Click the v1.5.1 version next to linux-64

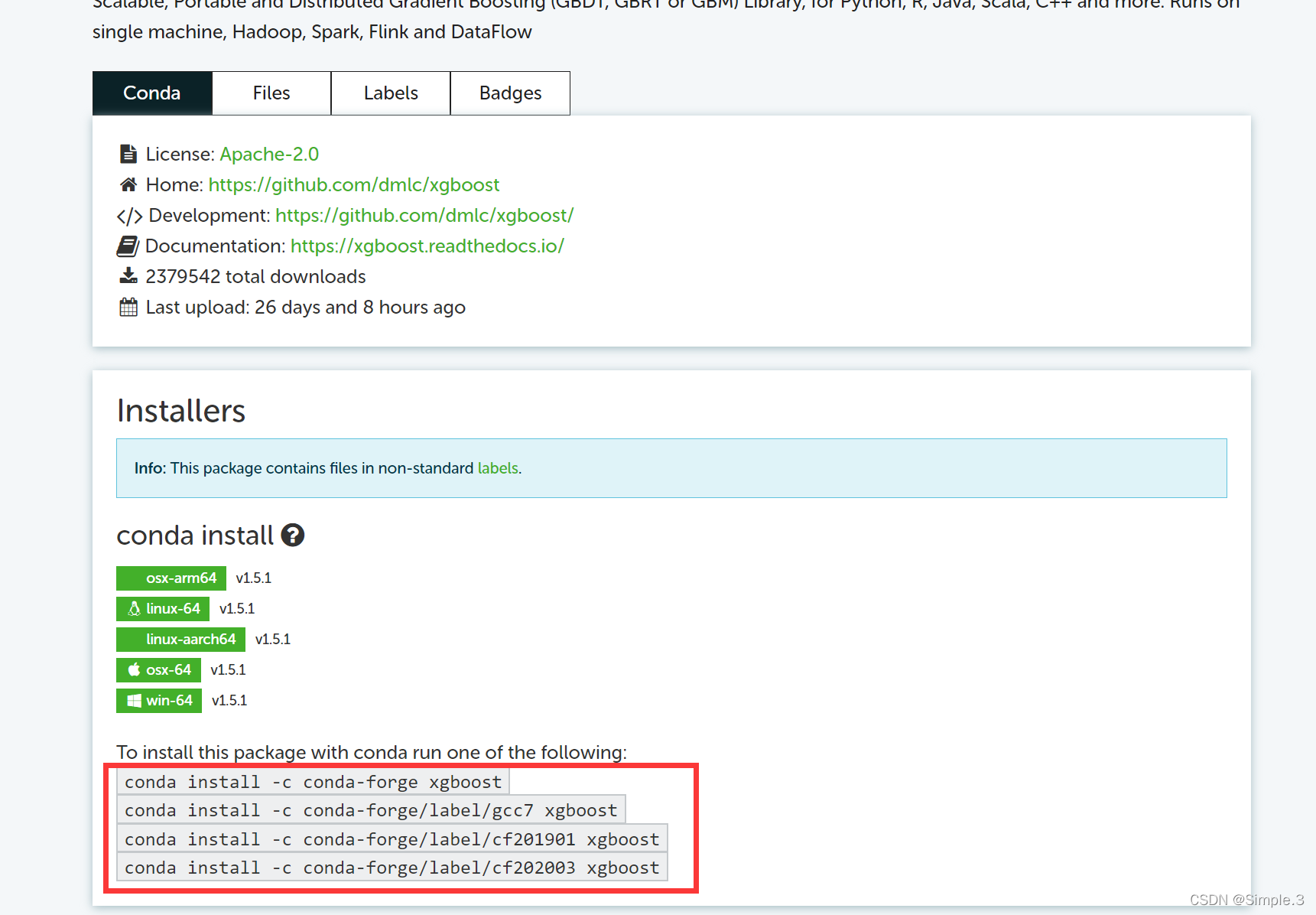click(236, 609)
